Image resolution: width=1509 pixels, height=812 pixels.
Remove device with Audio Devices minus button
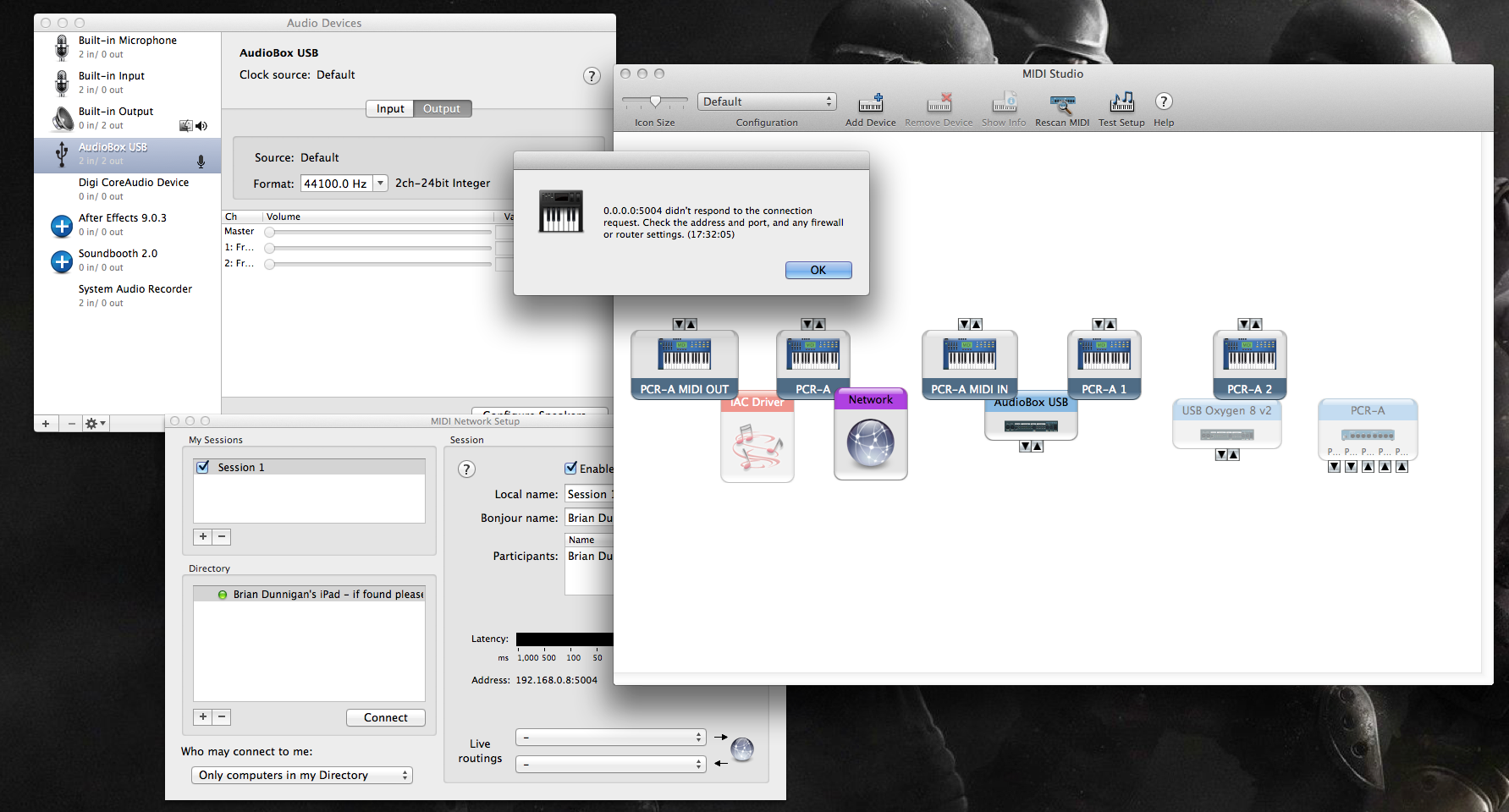[71, 424]
